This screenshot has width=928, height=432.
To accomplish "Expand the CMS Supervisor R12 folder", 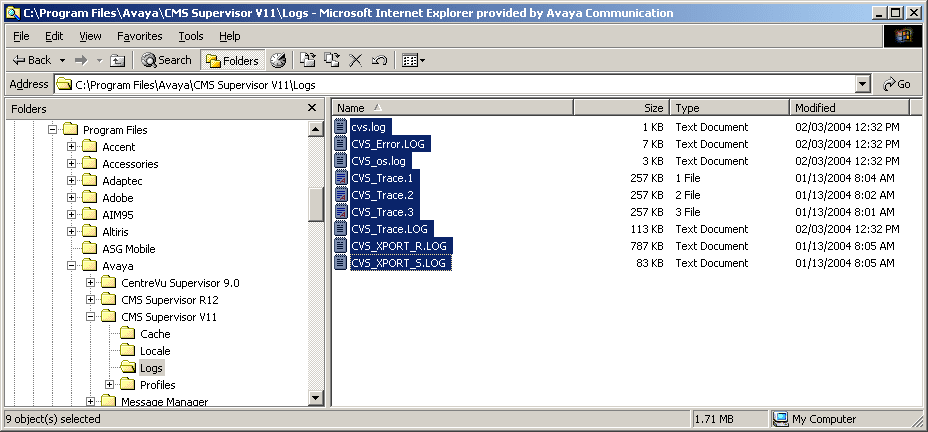I will (91, 300).
